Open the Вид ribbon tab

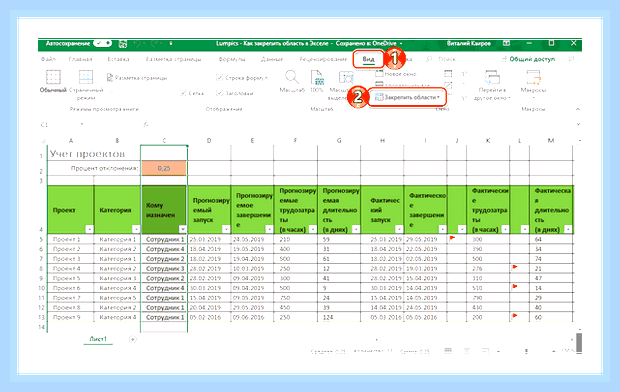pos(368,59)
